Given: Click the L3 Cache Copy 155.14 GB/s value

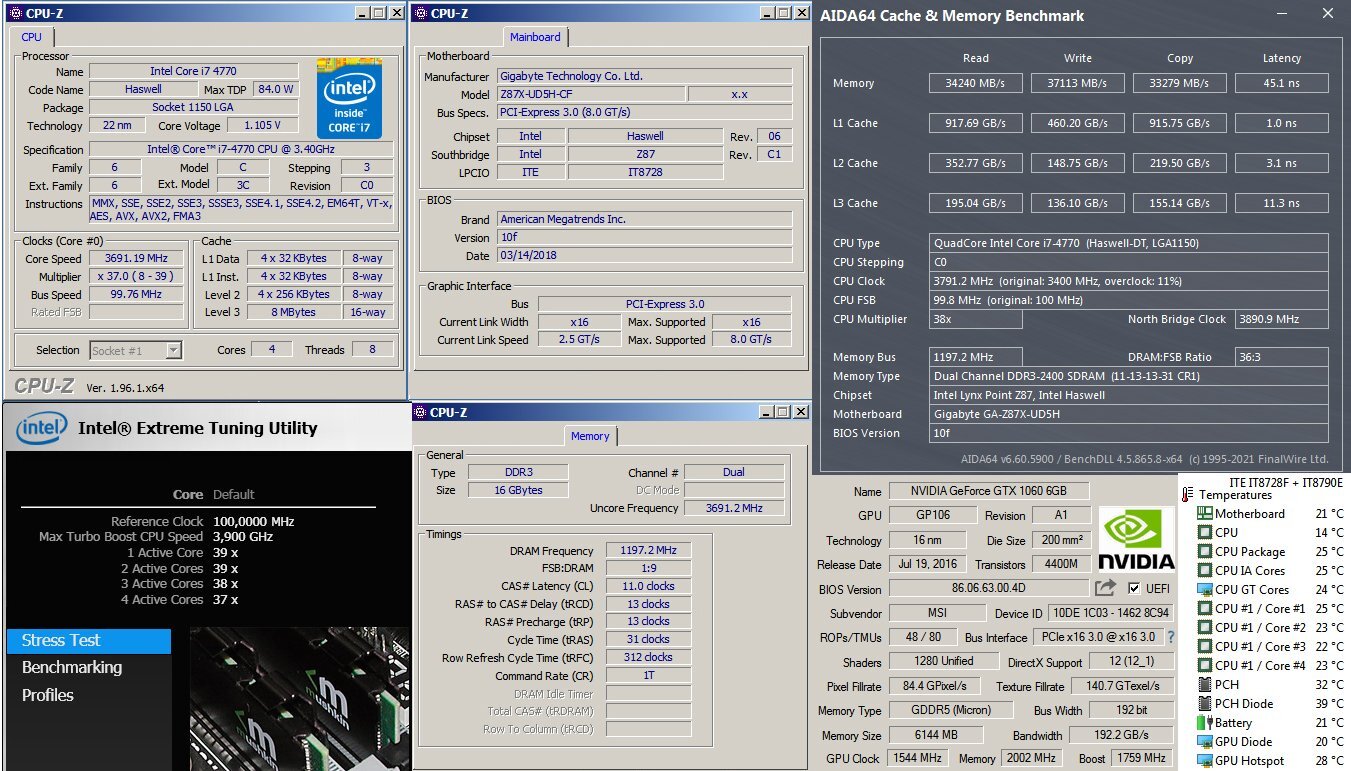Looking at the screenshot, I should coord(1180,204).
